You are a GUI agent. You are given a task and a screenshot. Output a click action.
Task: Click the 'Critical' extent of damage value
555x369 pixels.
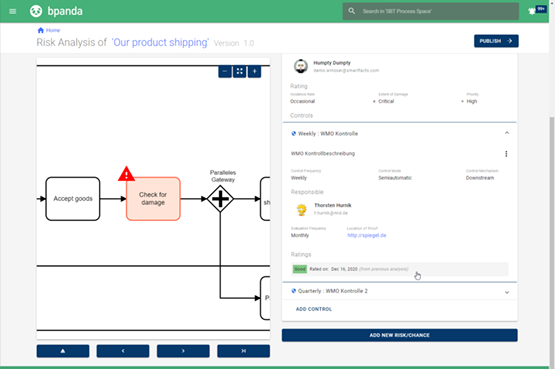[x=386, y=101]
